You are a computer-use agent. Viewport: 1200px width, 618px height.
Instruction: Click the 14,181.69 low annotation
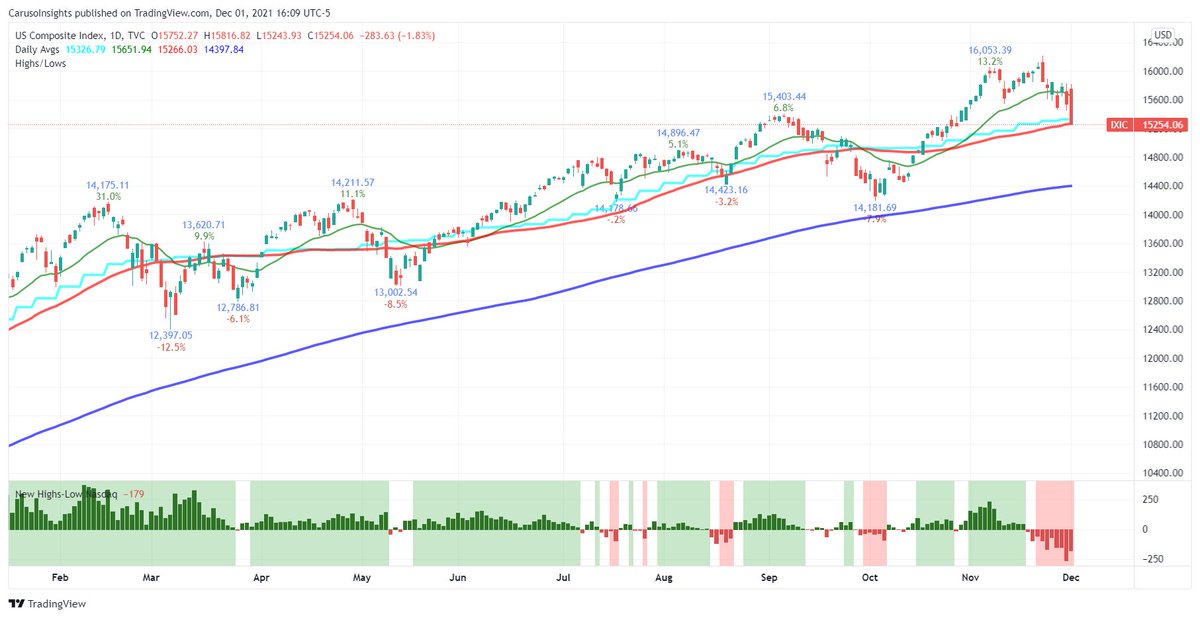pyautogui.click(x=875, y=207)
